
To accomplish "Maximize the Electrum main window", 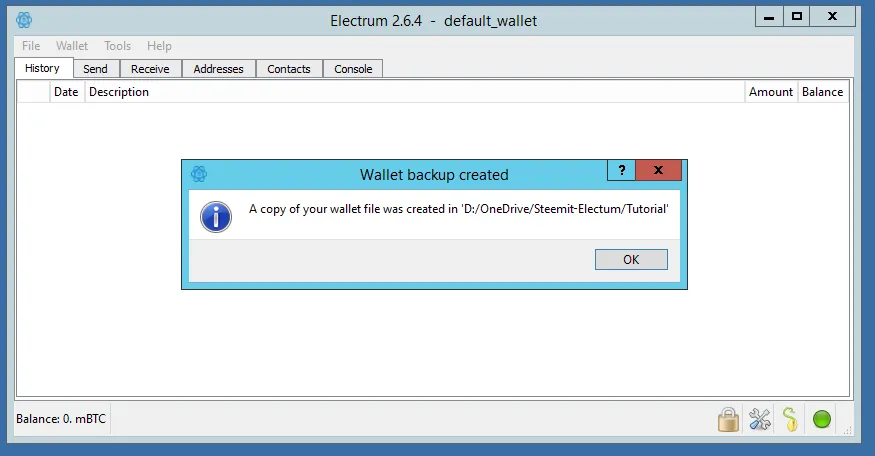I will click(797, 17).
